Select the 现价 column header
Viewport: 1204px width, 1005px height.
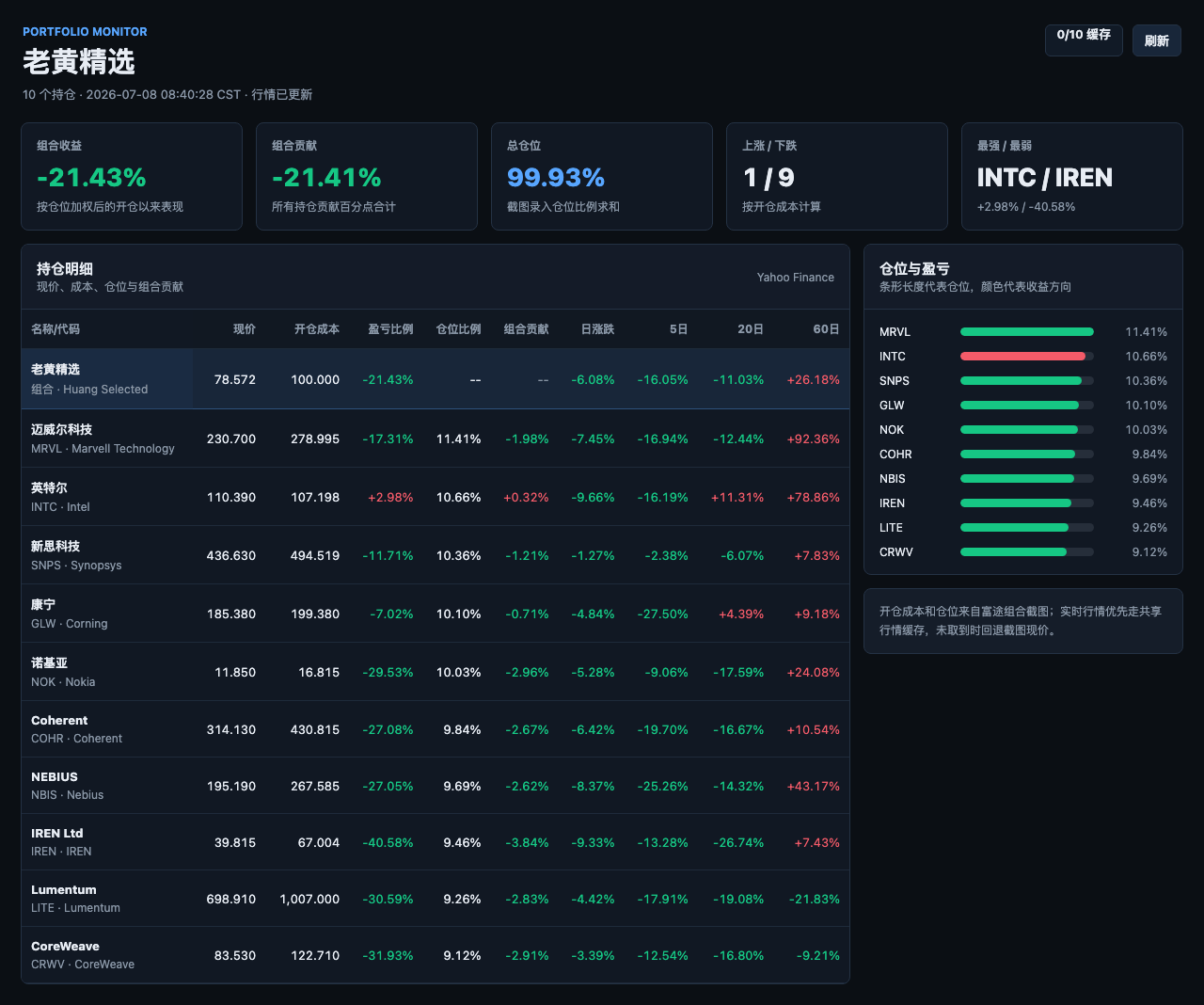point(245,329)
